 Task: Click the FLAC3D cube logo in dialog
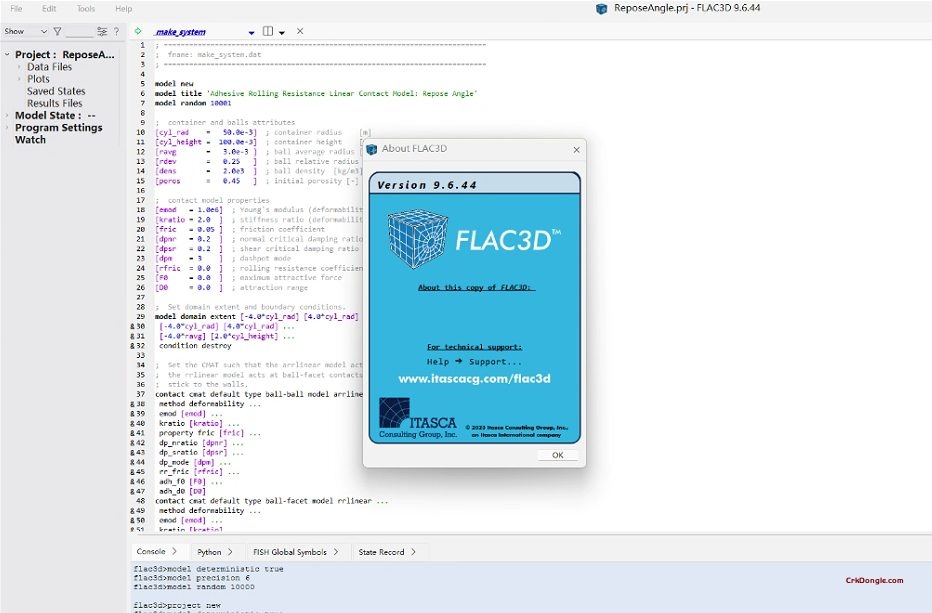(417, 239)
